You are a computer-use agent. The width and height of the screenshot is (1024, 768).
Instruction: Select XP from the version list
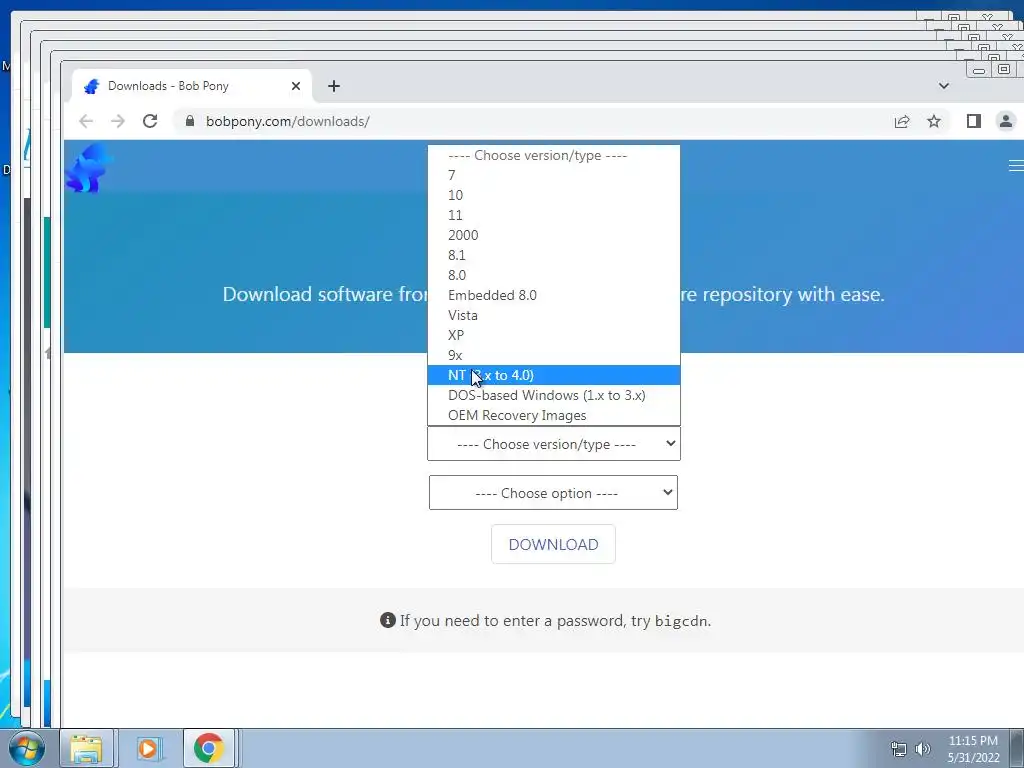(x=554, y=335)
